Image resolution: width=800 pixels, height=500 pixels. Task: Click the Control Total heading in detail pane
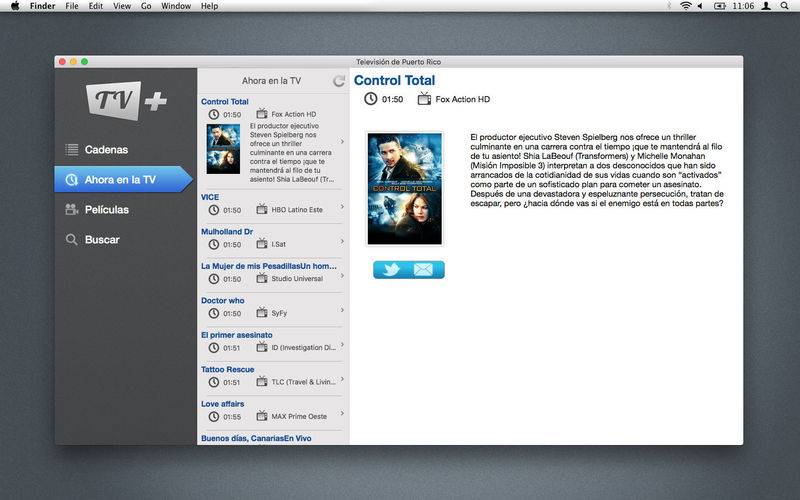click(394, 81)
